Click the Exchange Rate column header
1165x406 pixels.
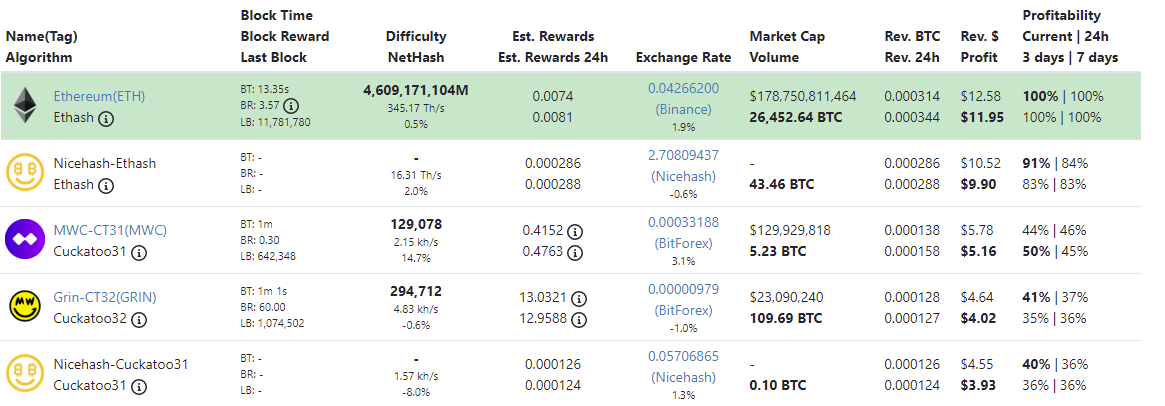[684, 57]
